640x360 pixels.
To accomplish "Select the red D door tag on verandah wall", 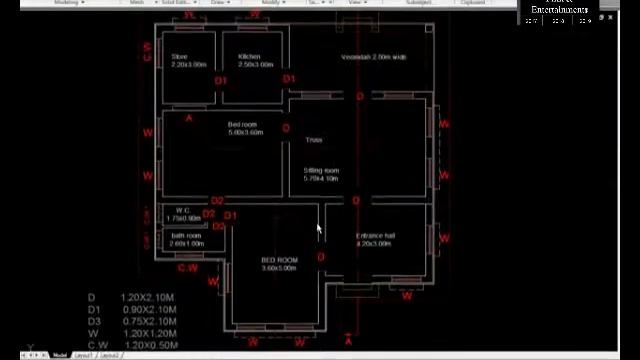I will pos(360,96).
